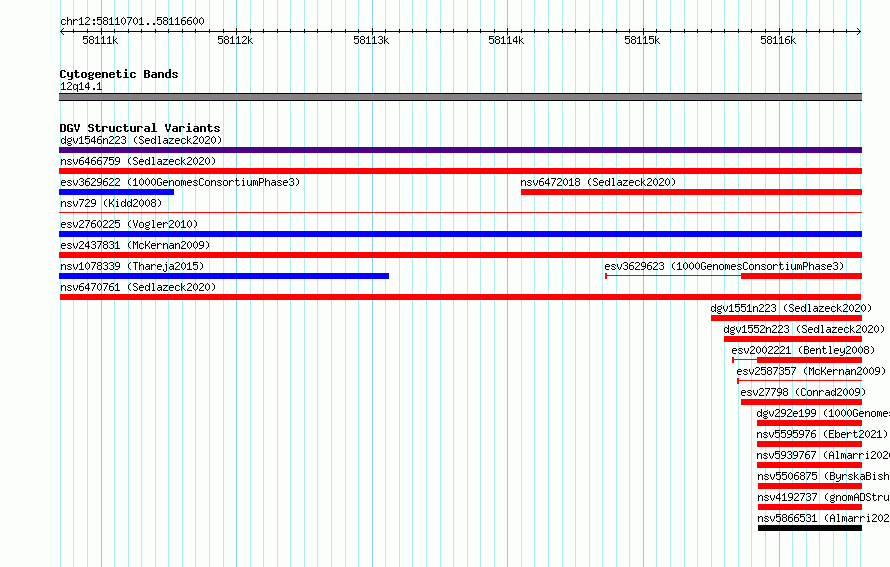Select the red esv2437831 variant bar
This screenshot has height=567, width=890.
pyautogui.click(x=460, y=255)
